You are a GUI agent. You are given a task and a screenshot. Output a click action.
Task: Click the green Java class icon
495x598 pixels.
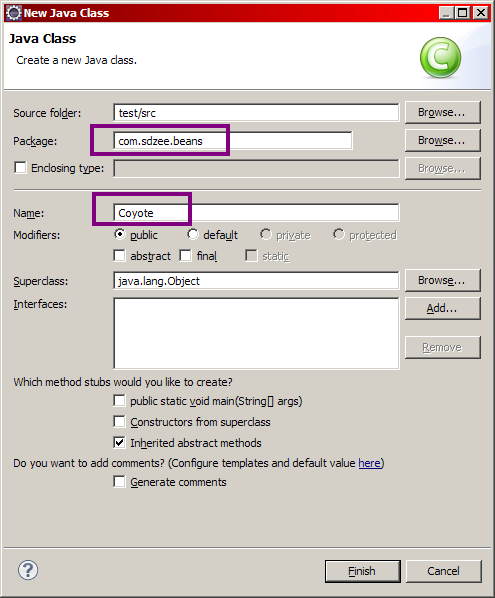pos(440,57)
